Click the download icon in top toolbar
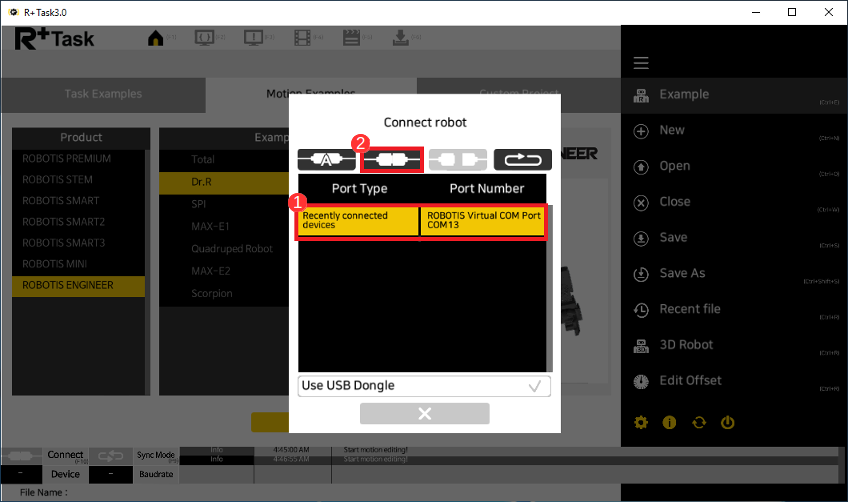This screenshot has height=502, width=848. pyautogui.click(x=400, y=39)
